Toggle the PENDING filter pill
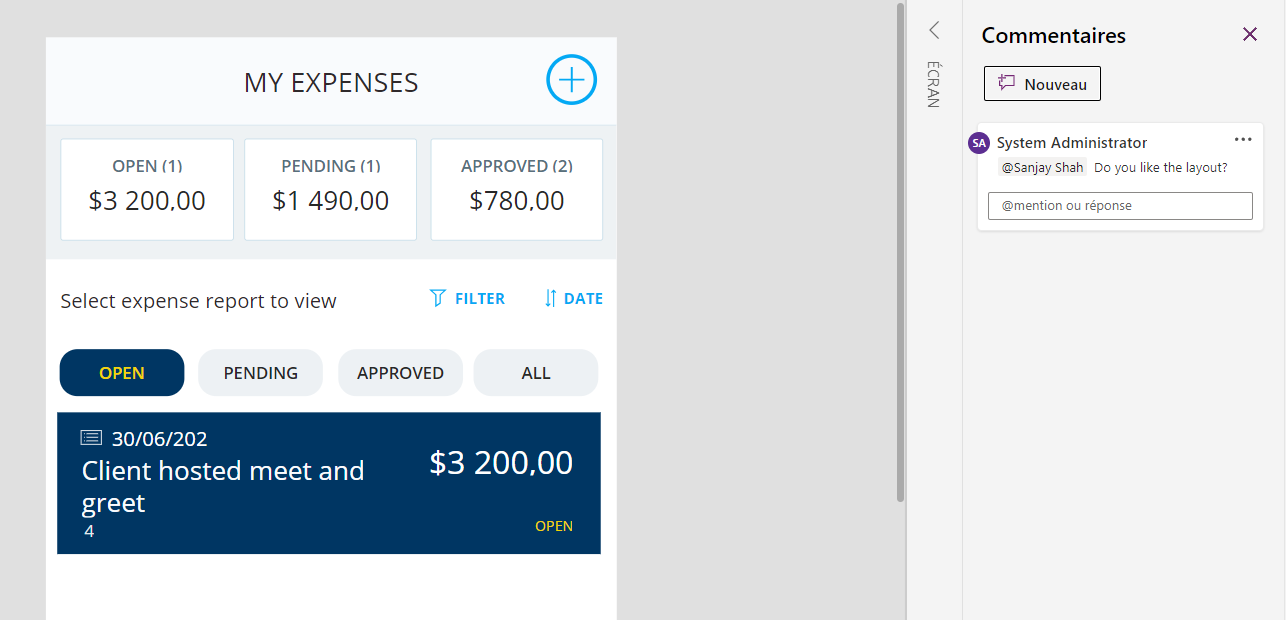 [x=260, y=372]
